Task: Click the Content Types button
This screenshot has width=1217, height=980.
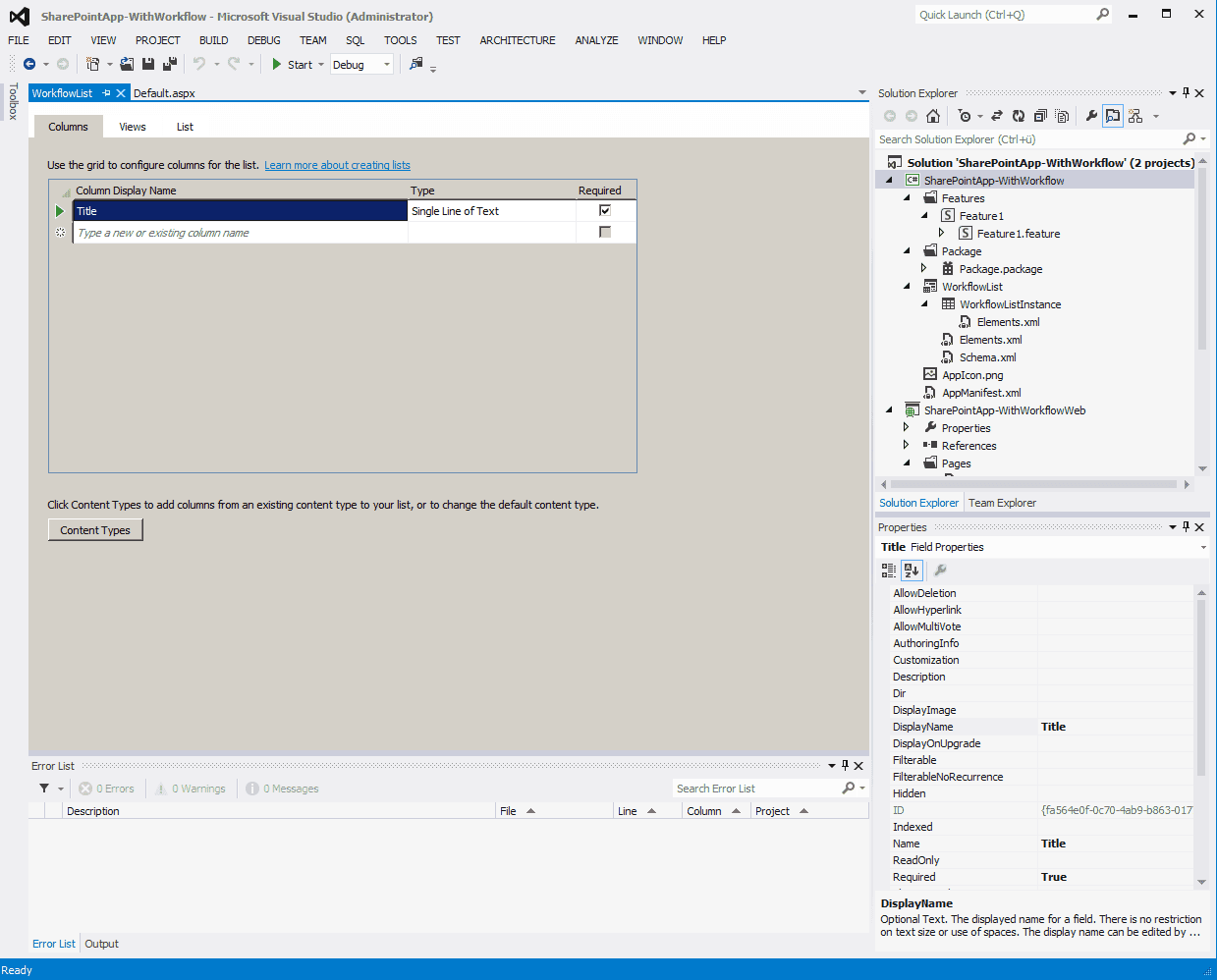Action: 95,530
